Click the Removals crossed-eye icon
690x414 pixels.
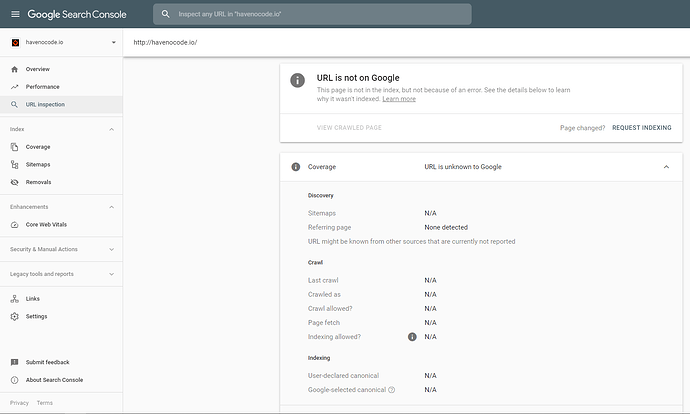click(x=15, y=182)
